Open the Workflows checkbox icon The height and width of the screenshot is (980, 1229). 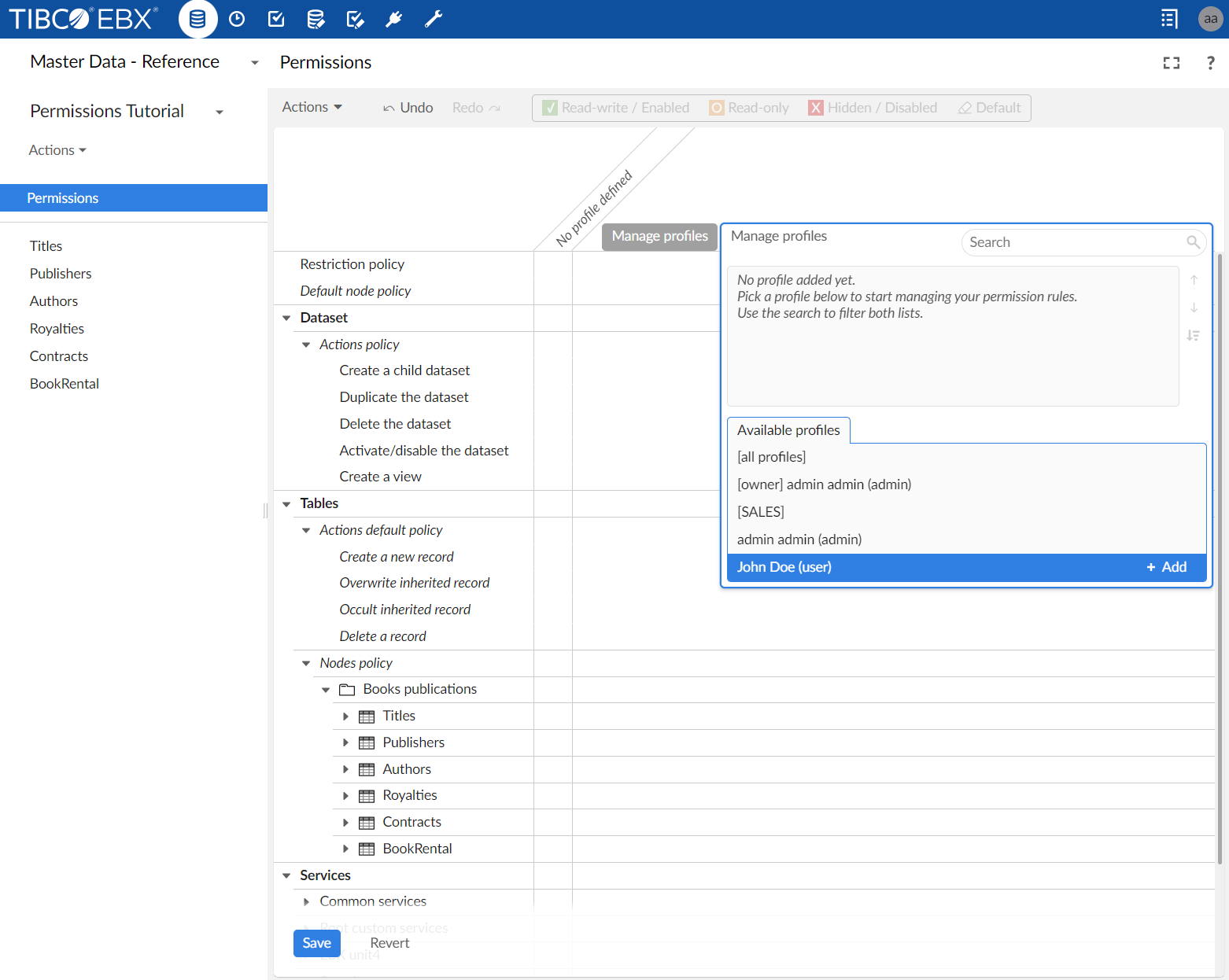tap(276, 19)
